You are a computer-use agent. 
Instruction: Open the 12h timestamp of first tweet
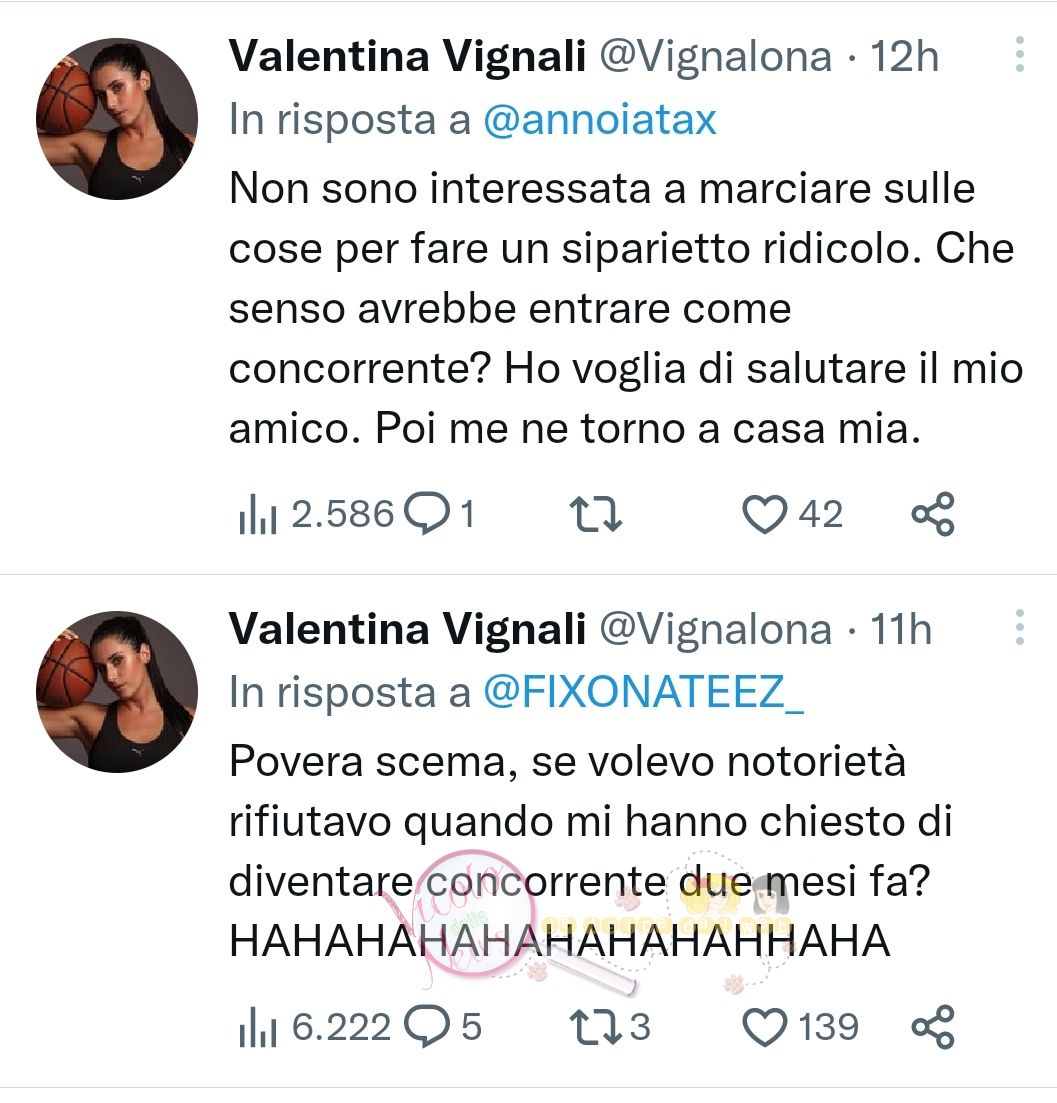click(904, 56)
